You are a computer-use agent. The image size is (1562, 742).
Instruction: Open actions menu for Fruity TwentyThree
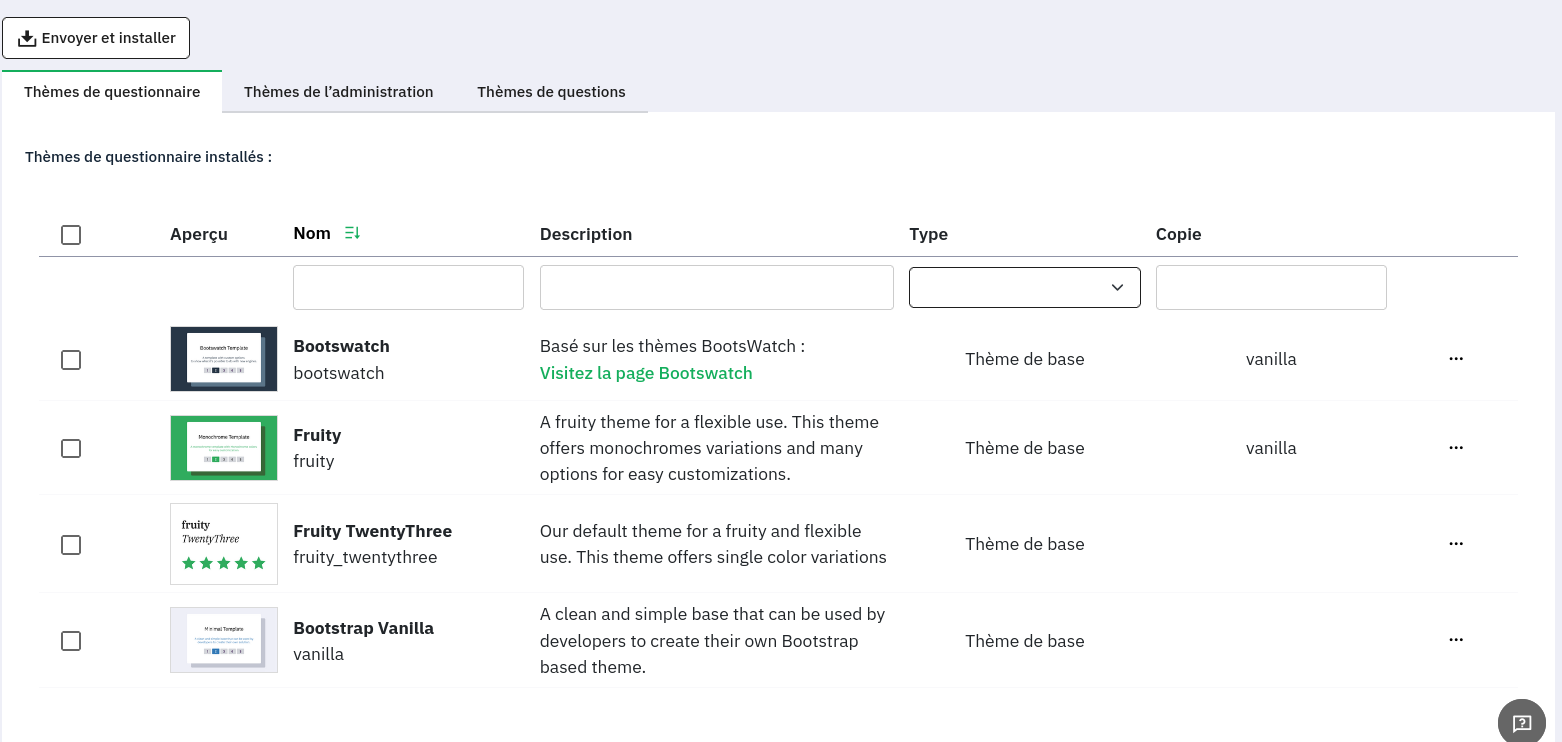(x=1455, y=544)
